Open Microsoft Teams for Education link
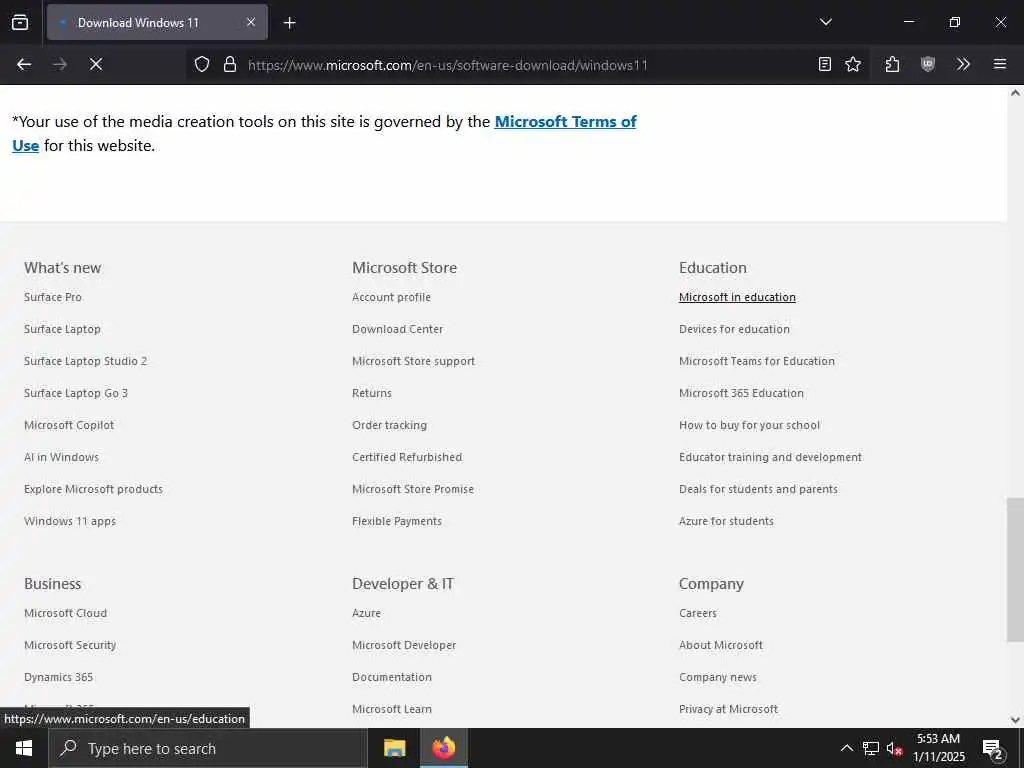Viewport: 1024px width, 768px height. point(756,361)
